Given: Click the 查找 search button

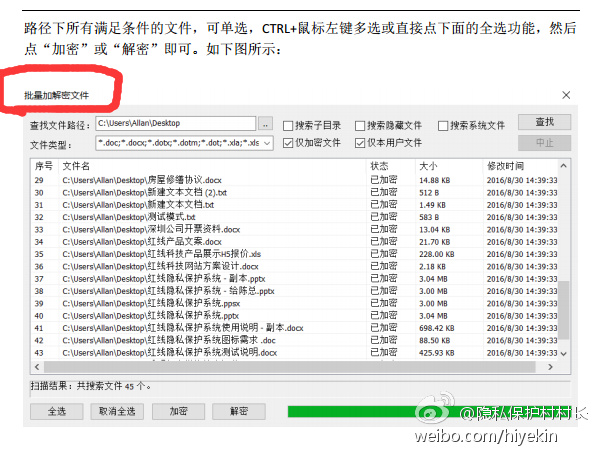Looking at the screenshot, I should click(x=544, y=122).
